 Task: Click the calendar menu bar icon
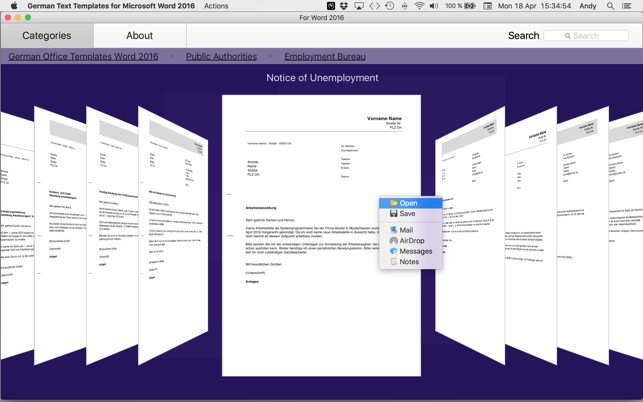[x=487, y=6]
